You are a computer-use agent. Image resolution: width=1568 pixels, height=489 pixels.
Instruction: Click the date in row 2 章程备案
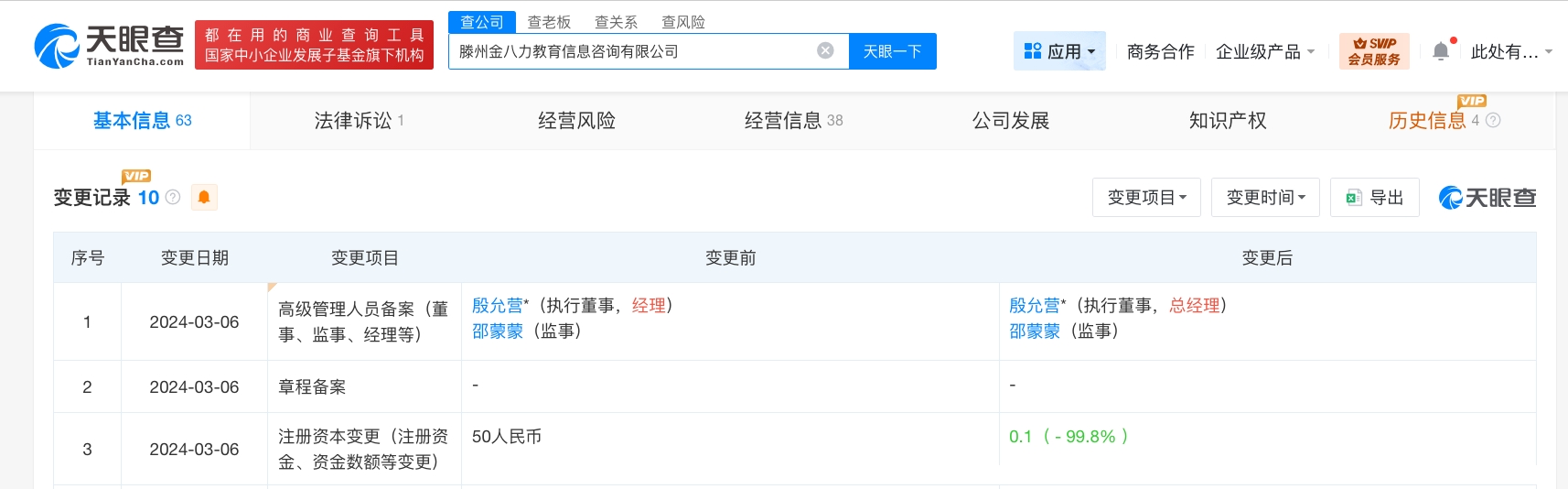point(194,386)
